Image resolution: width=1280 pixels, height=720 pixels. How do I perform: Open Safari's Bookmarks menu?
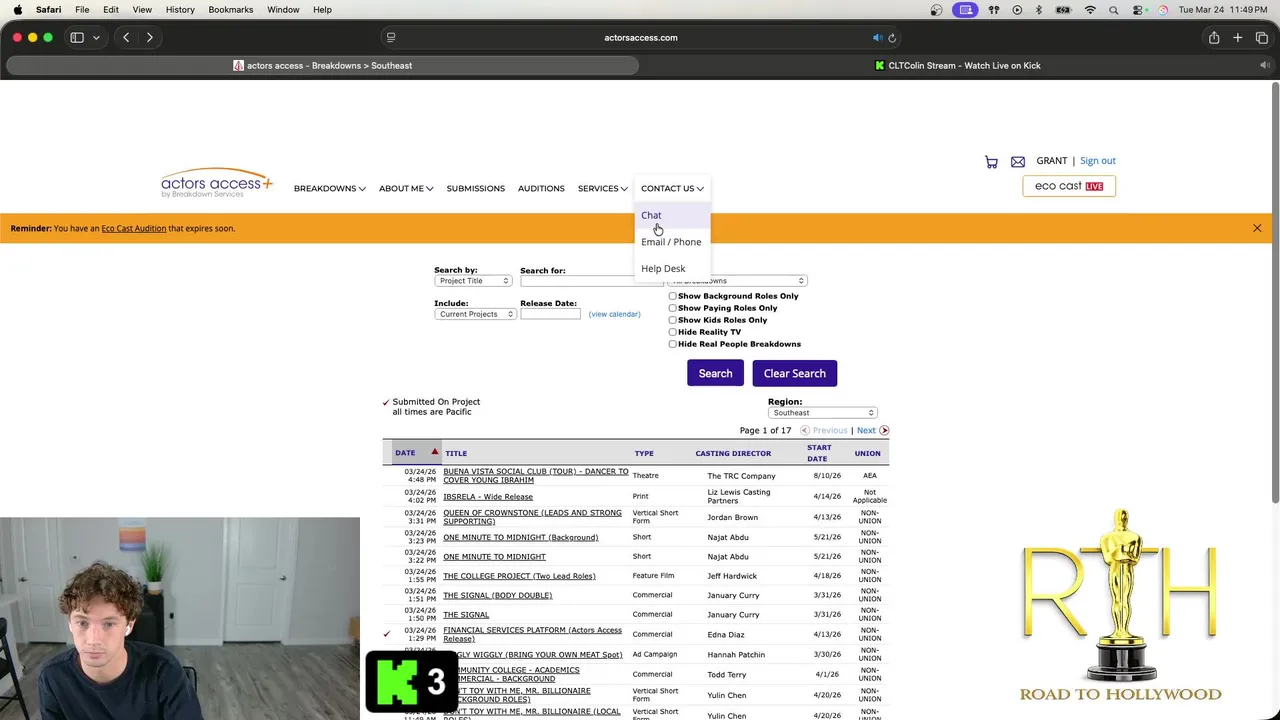point(231,10)
